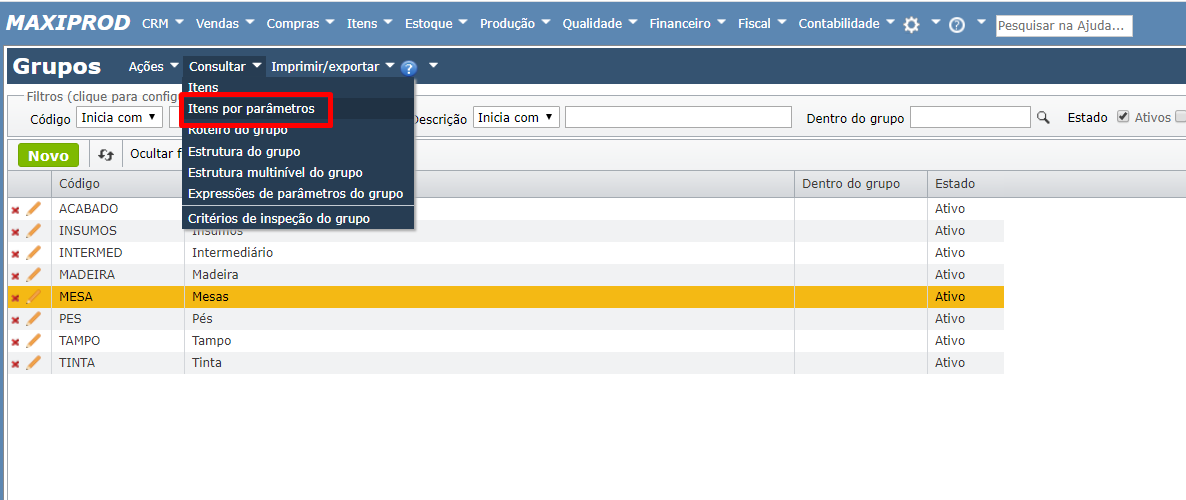Image resolution: width=1186 pixels, height=500 pixels.
Task: Click the help question mark in top bar
Action: pyautogui.click(x=956, y=25)
